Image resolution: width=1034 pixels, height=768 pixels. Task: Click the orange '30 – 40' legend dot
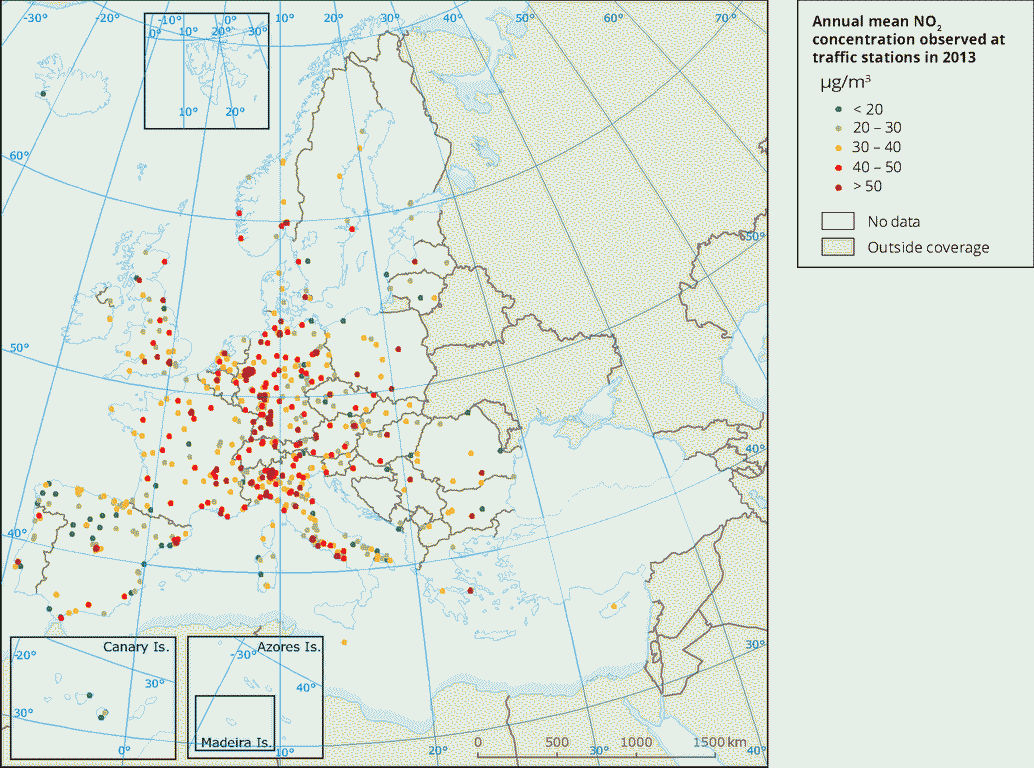[x=836, y=148]
